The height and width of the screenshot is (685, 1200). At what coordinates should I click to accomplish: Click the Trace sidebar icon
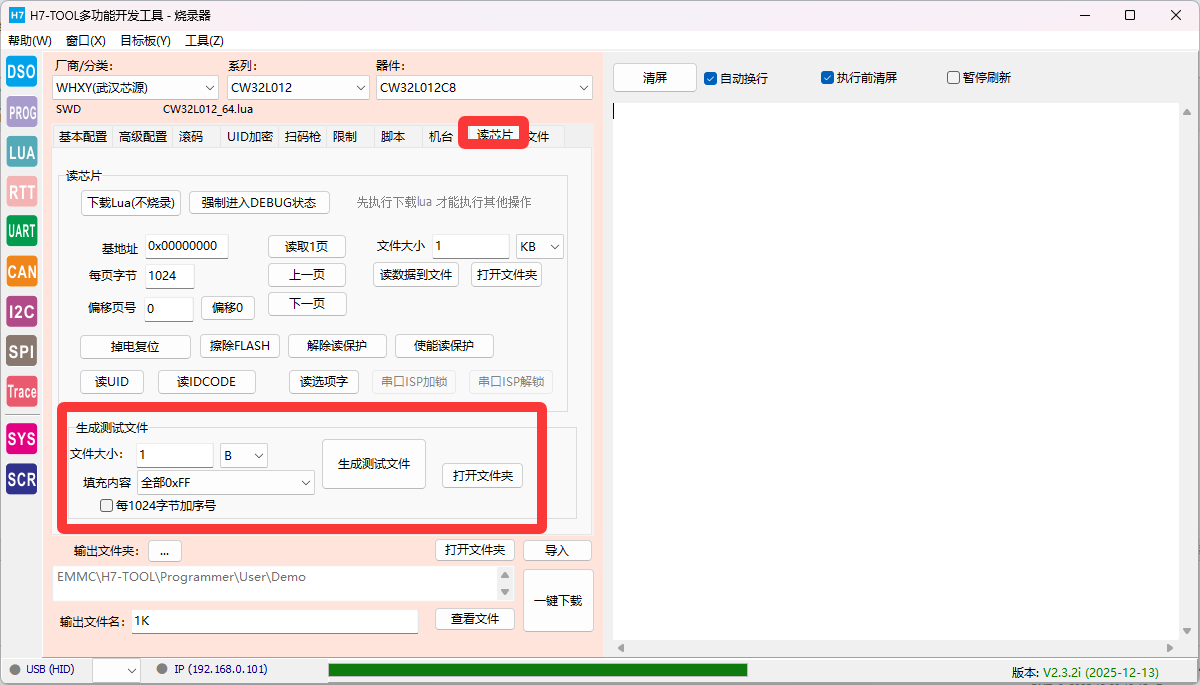click(22, 391)
